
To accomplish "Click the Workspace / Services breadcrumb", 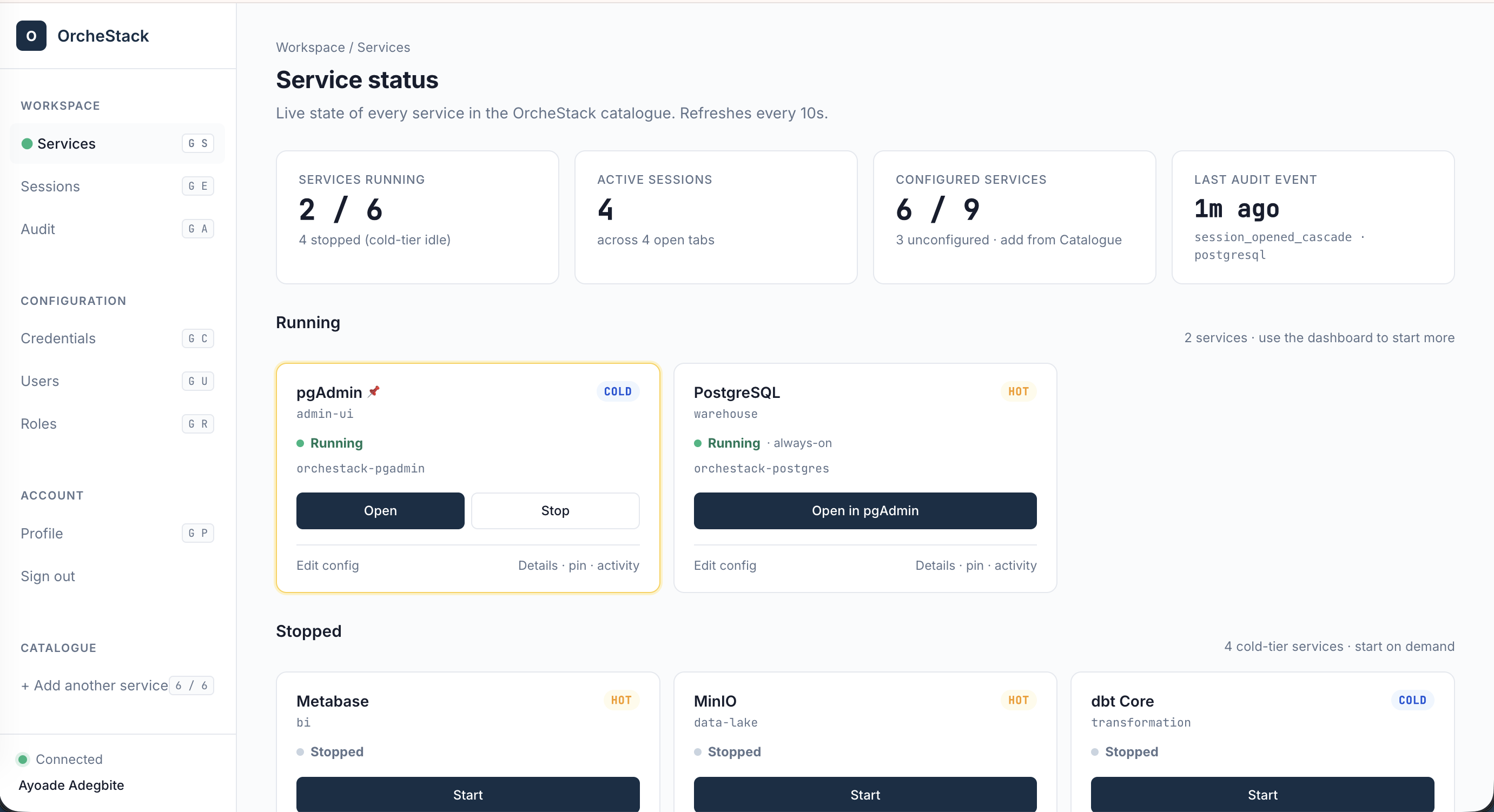I will [x=343, y=48].
